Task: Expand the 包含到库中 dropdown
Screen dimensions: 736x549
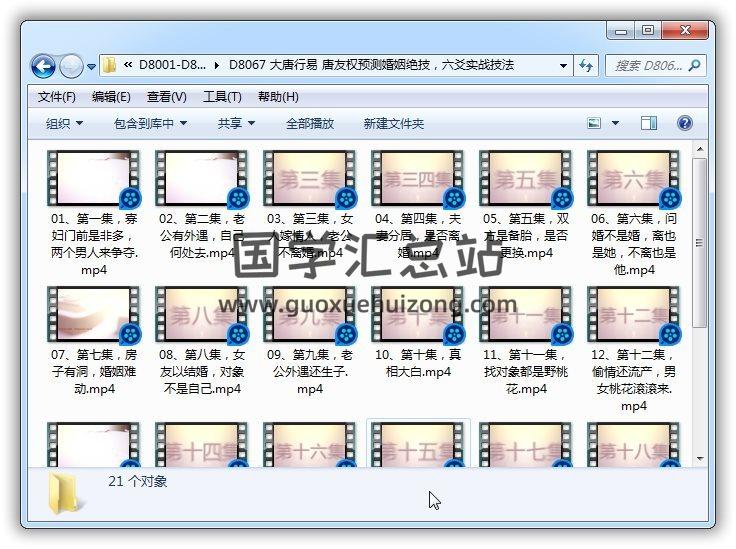Action: 150,123
